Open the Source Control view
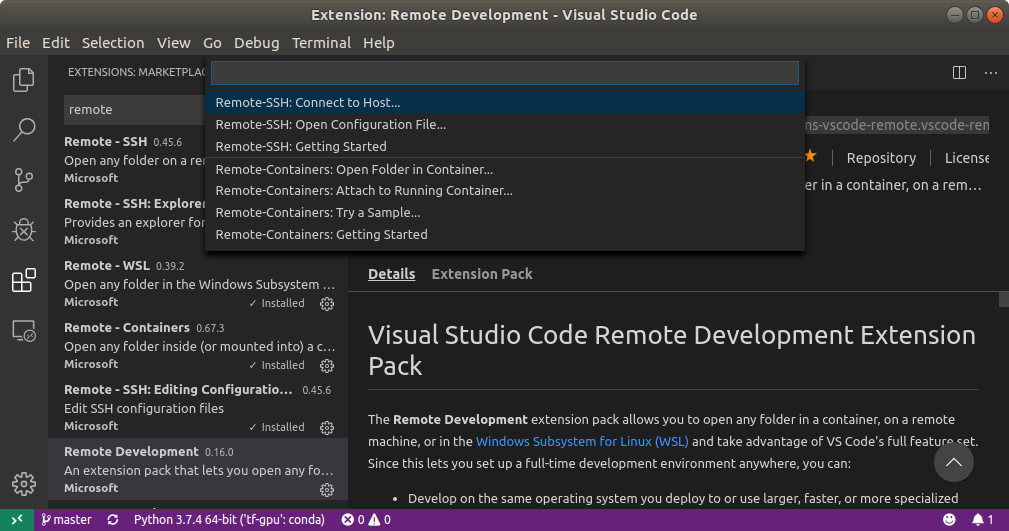1009x531 pixels. [24, 180]
